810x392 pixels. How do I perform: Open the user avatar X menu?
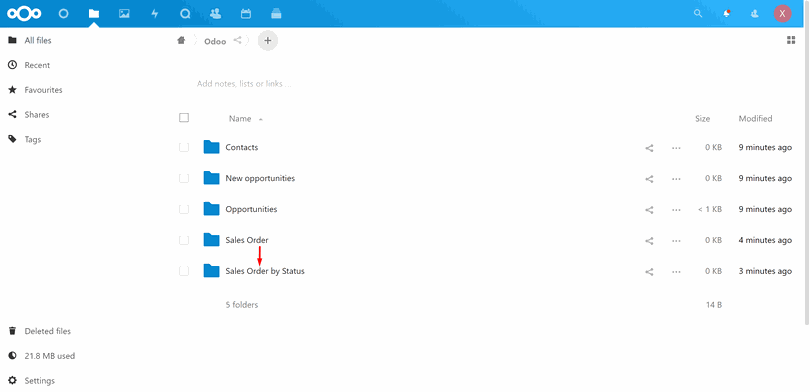(783, 14)
